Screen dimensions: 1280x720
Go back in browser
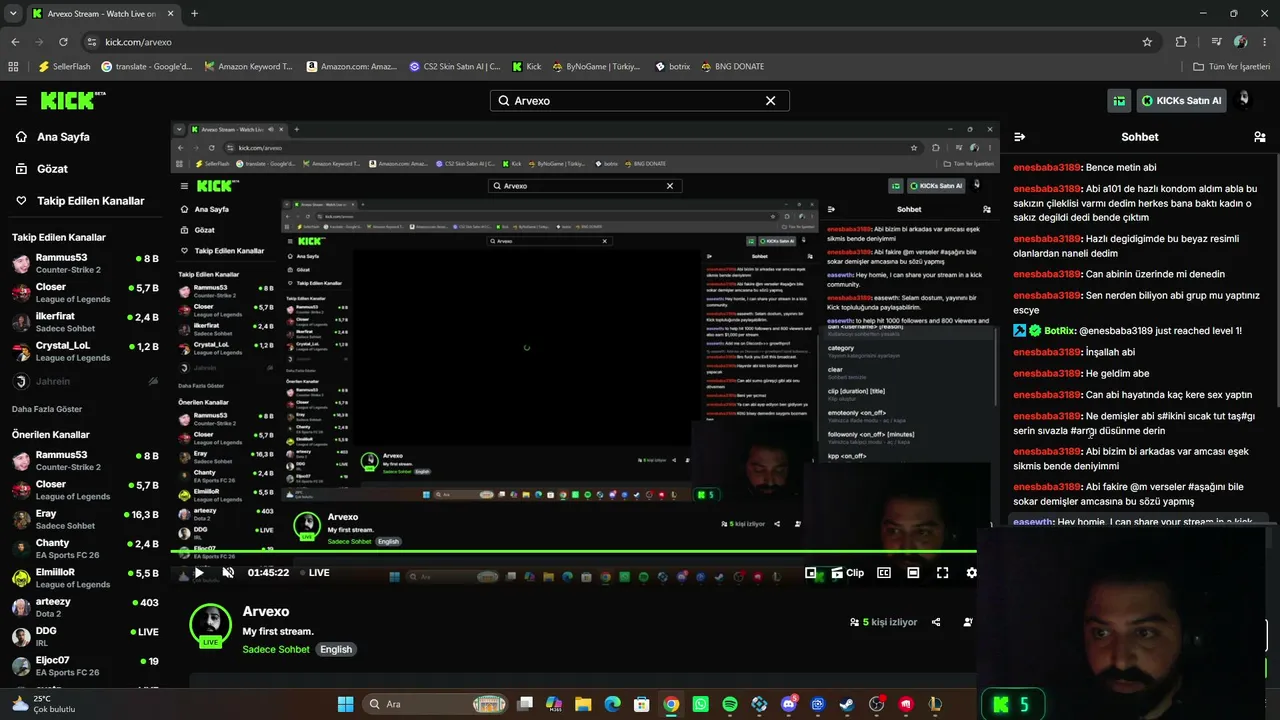coord(15,42)
